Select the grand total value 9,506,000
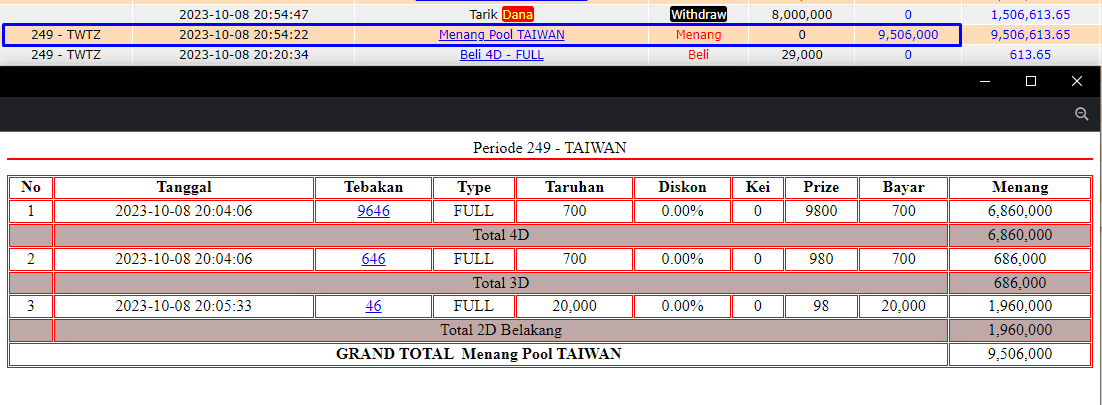This screenshot has width=1102, height=405. point(1020,354)
